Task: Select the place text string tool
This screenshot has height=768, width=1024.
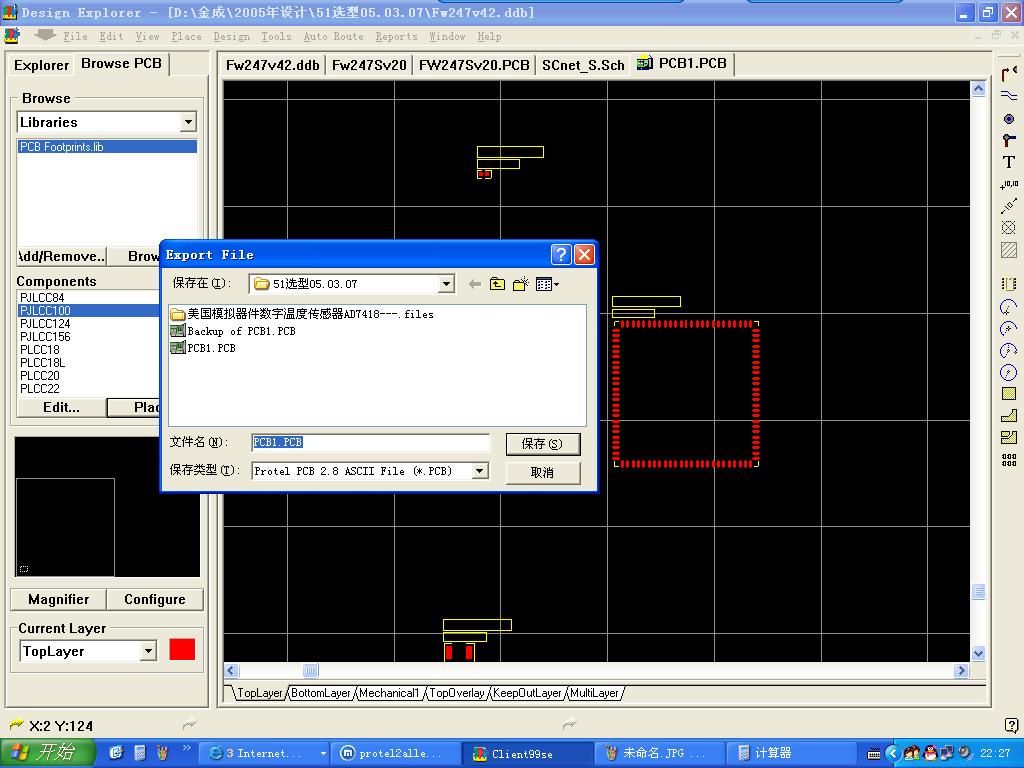Action: tap(1009, 163)
